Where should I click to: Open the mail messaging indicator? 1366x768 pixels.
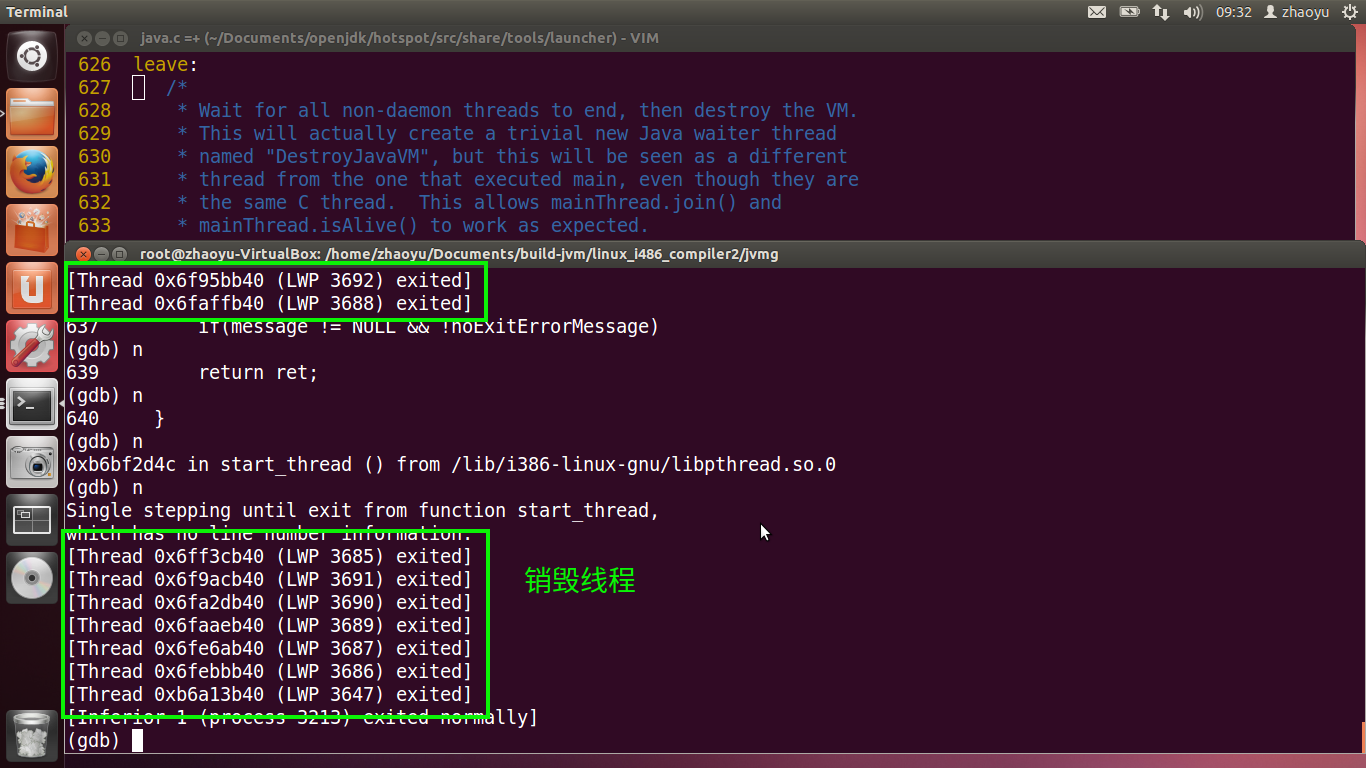[x=1097, y=12]
